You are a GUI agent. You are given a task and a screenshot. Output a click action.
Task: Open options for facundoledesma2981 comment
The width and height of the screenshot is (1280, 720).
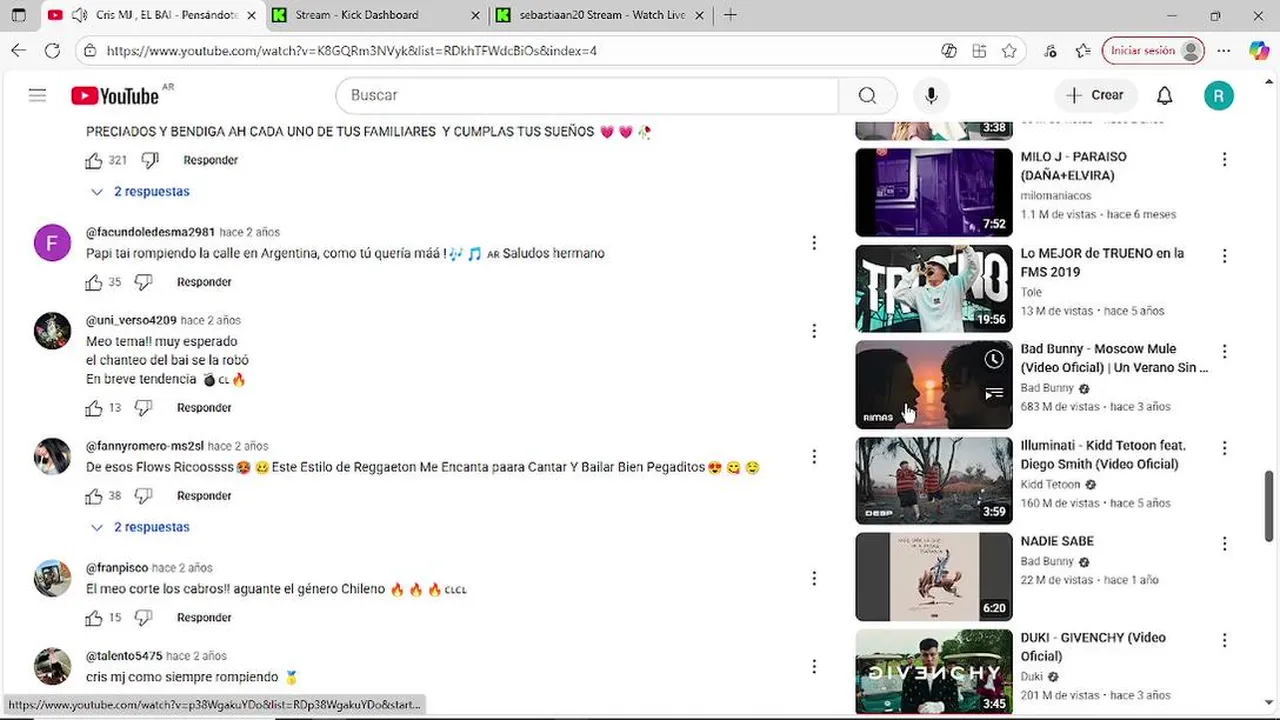pyautogui.click(x=814, y=243)
